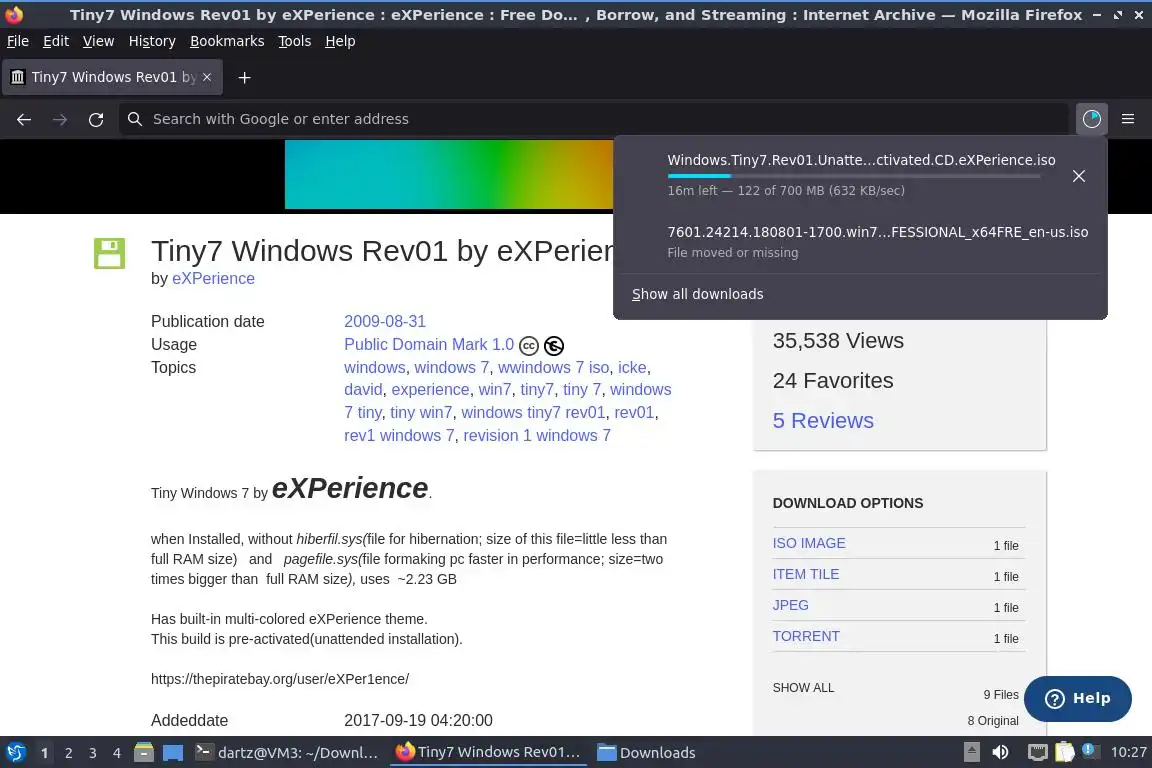
Task: Click the 'windows tiny7 rev01' topic link
Action: (533, 412)
